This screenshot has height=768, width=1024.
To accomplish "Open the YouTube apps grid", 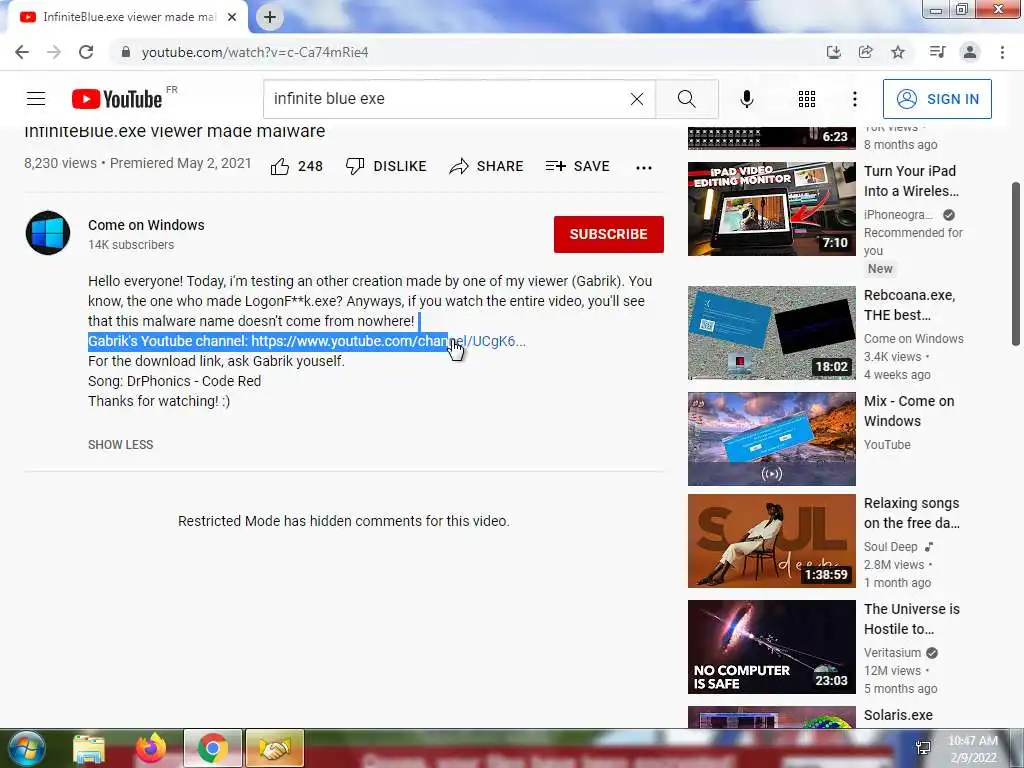I will coord(807,99).
